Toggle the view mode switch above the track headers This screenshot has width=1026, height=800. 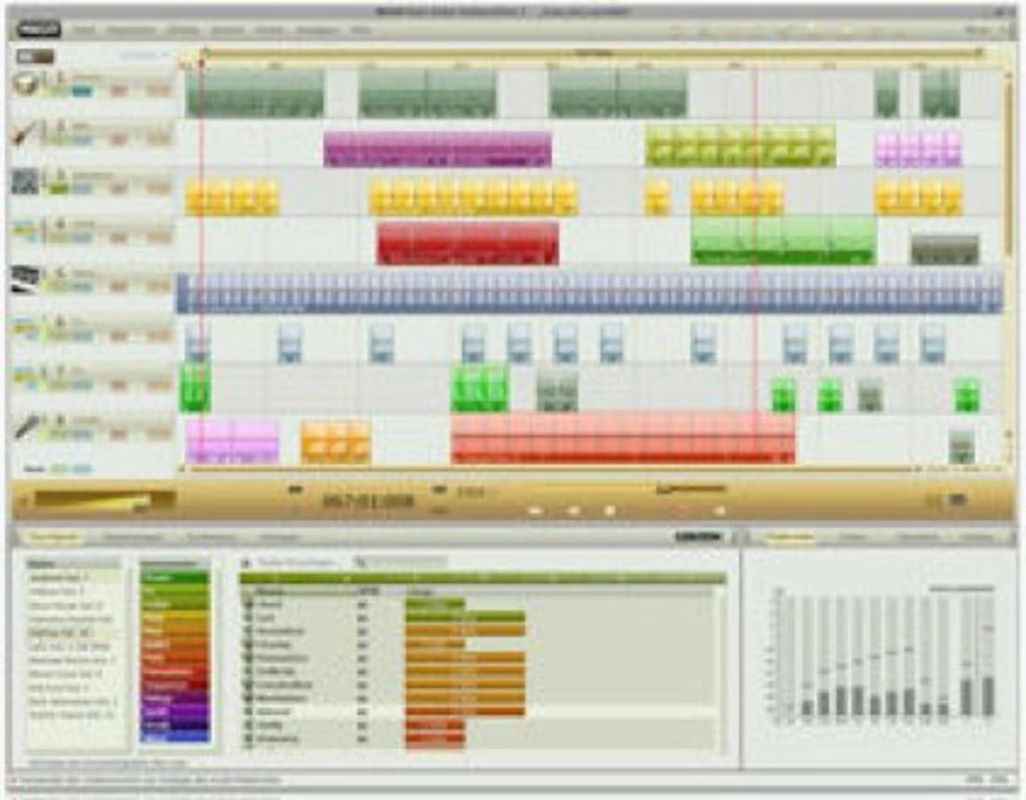tap(35, 57)
